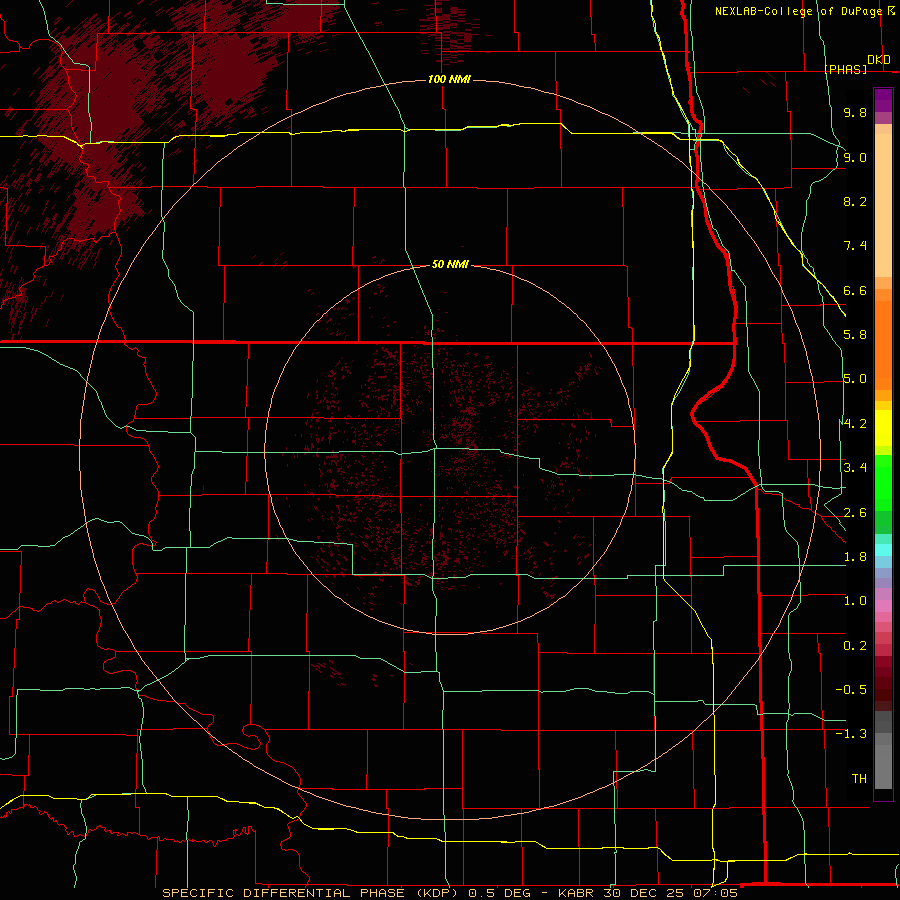Click the 1.8 scale value
The width and height of the screenshot is (900, 900).
(x=855, y=557)
